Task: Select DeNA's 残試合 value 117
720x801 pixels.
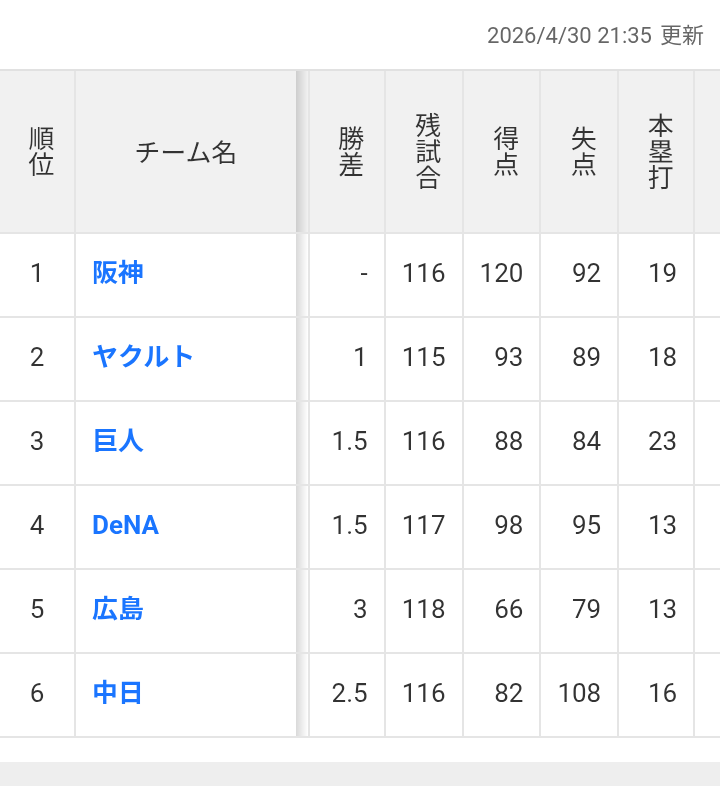Action: 424,525
